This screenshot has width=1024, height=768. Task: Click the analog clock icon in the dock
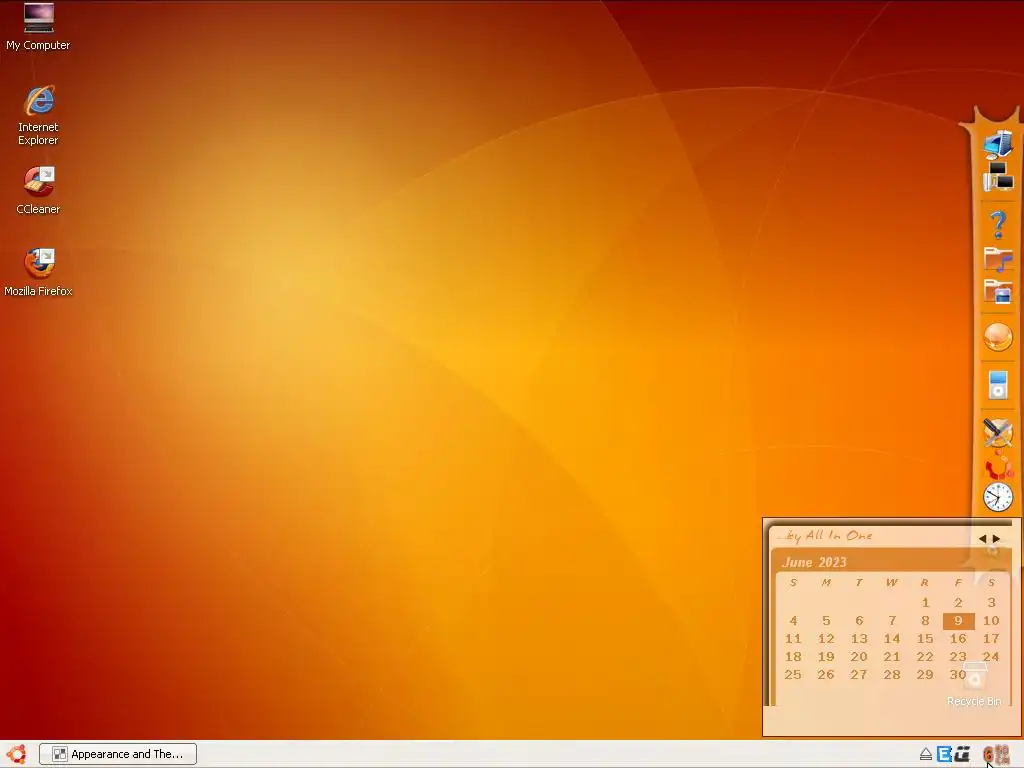click(998, 497)
